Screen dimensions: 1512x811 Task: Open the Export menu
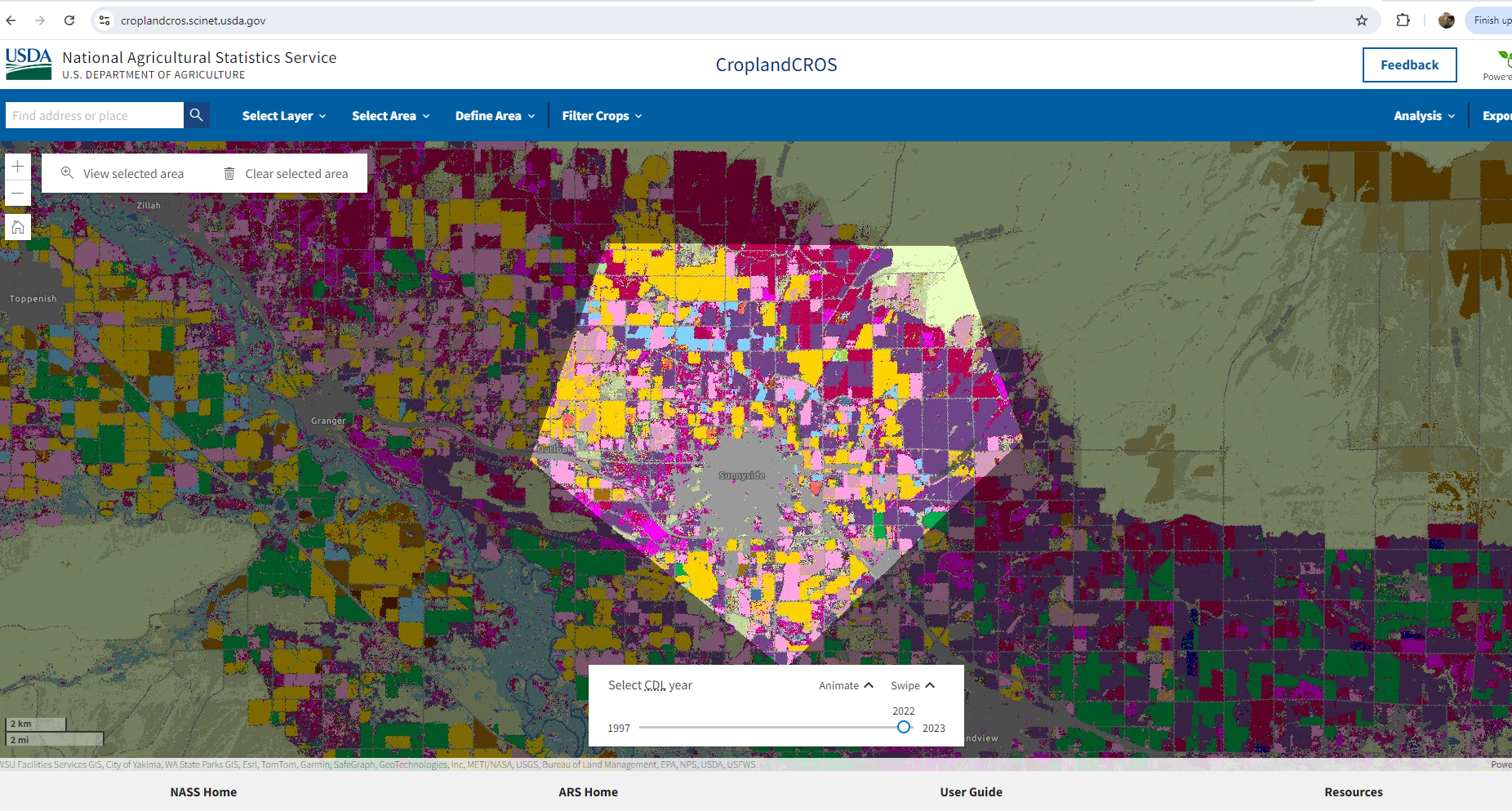(1496, 116)
